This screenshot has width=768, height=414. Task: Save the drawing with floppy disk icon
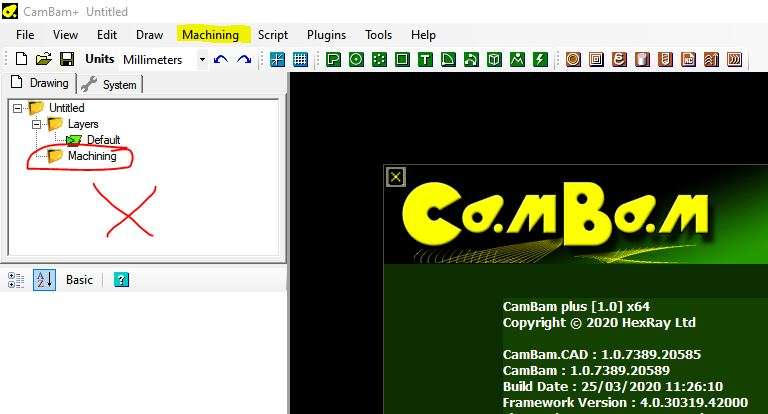[x=67, y=59]
